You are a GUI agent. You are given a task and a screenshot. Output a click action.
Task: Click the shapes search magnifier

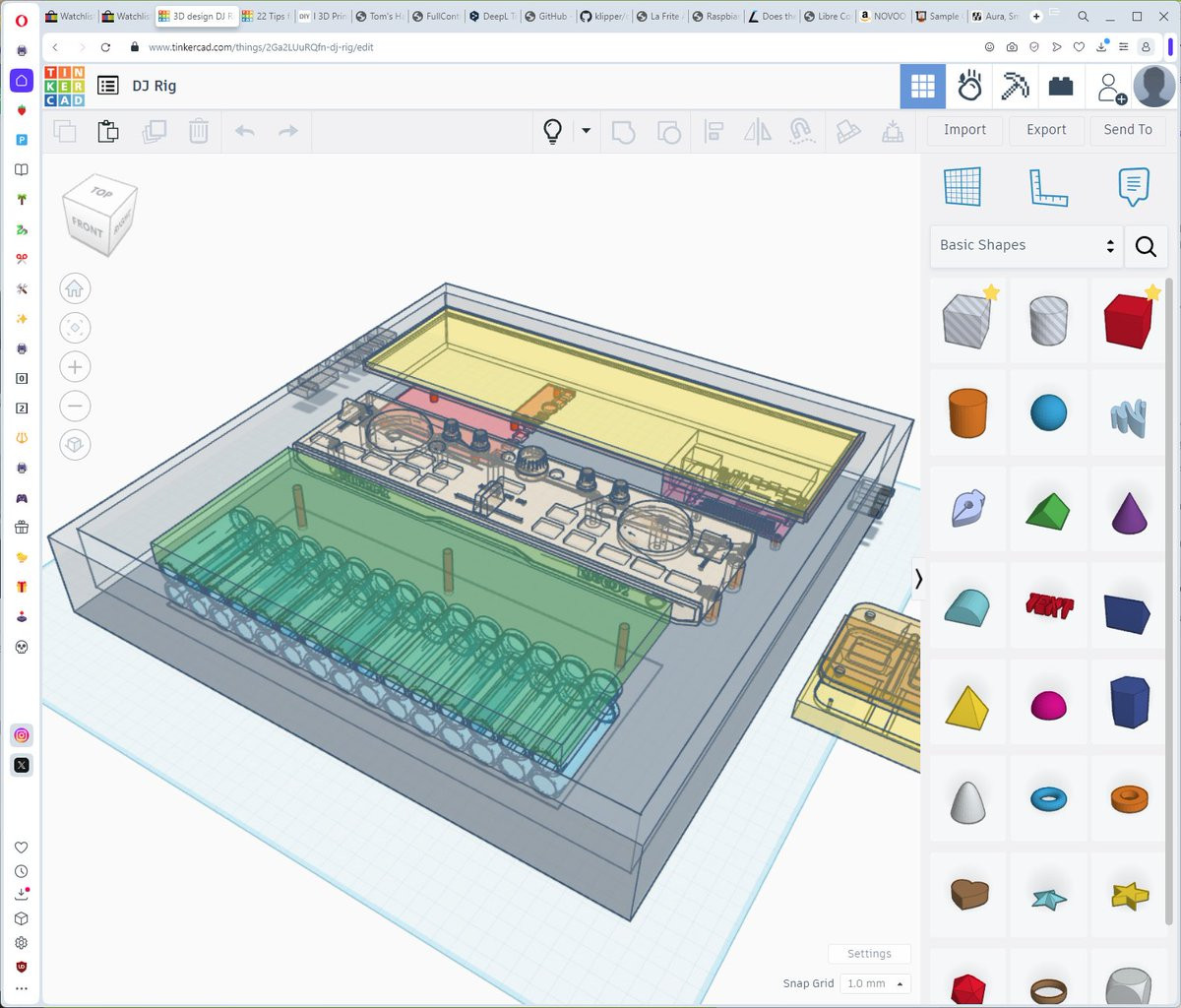(x=1146, y=246)
